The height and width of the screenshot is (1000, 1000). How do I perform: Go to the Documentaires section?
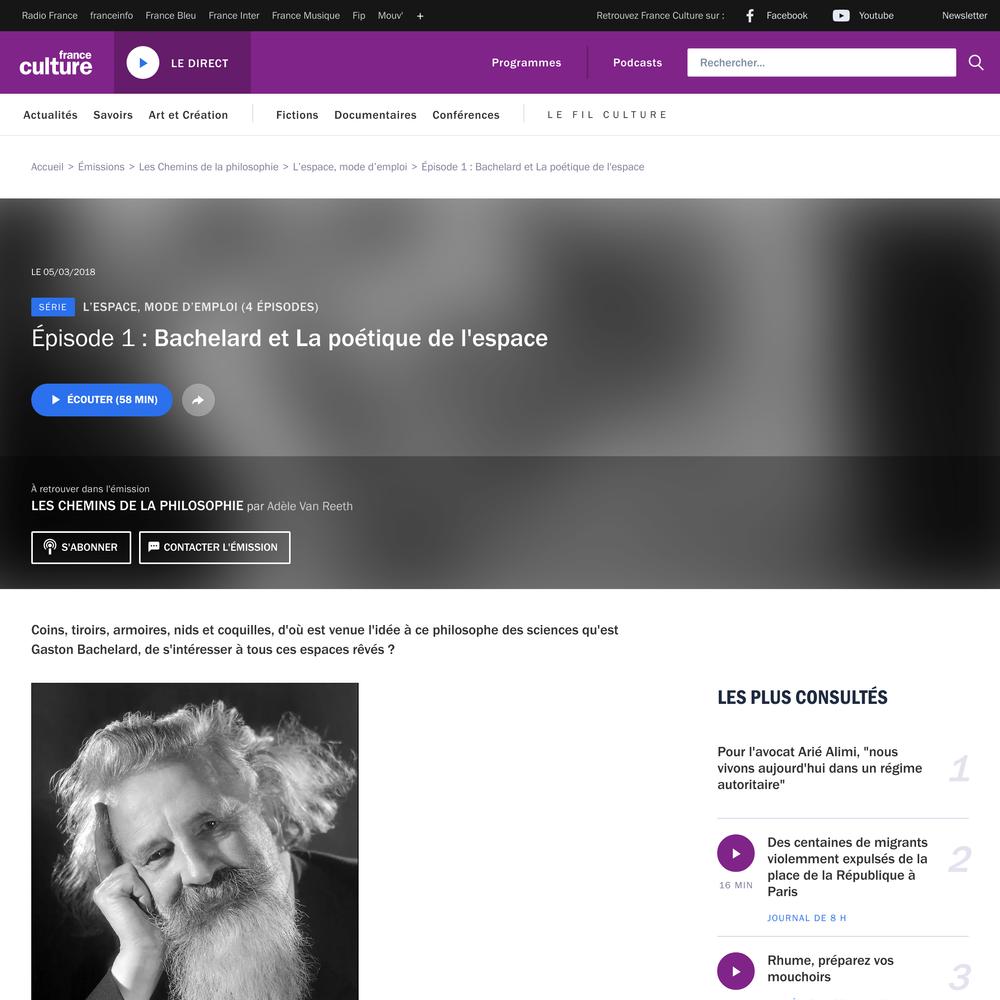click(x=375, y=115)
